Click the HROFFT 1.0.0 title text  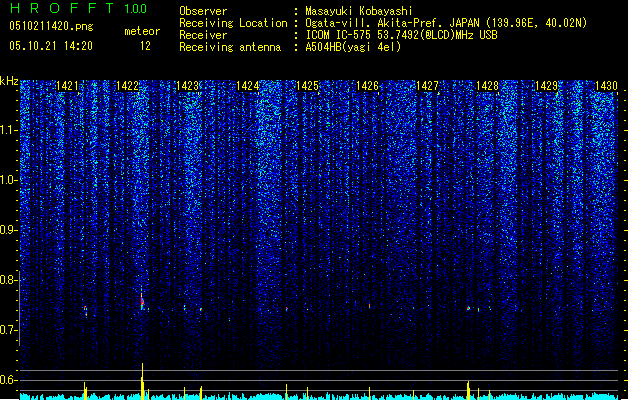click(x=79, y=8)
